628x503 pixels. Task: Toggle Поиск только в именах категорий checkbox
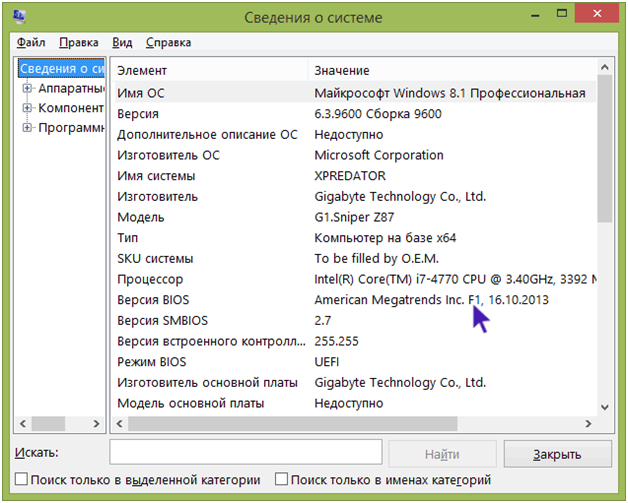coord(281,480)
